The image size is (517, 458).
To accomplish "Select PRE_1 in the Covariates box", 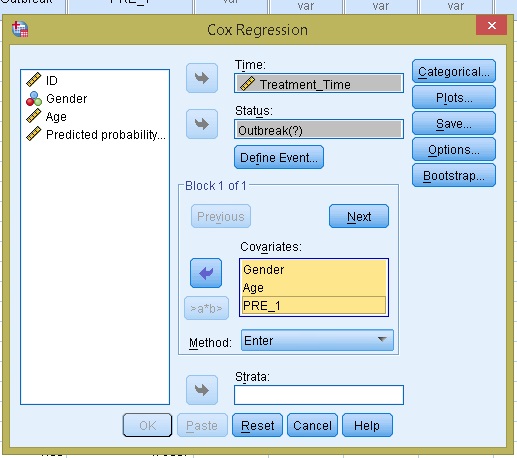I will 314,305.
